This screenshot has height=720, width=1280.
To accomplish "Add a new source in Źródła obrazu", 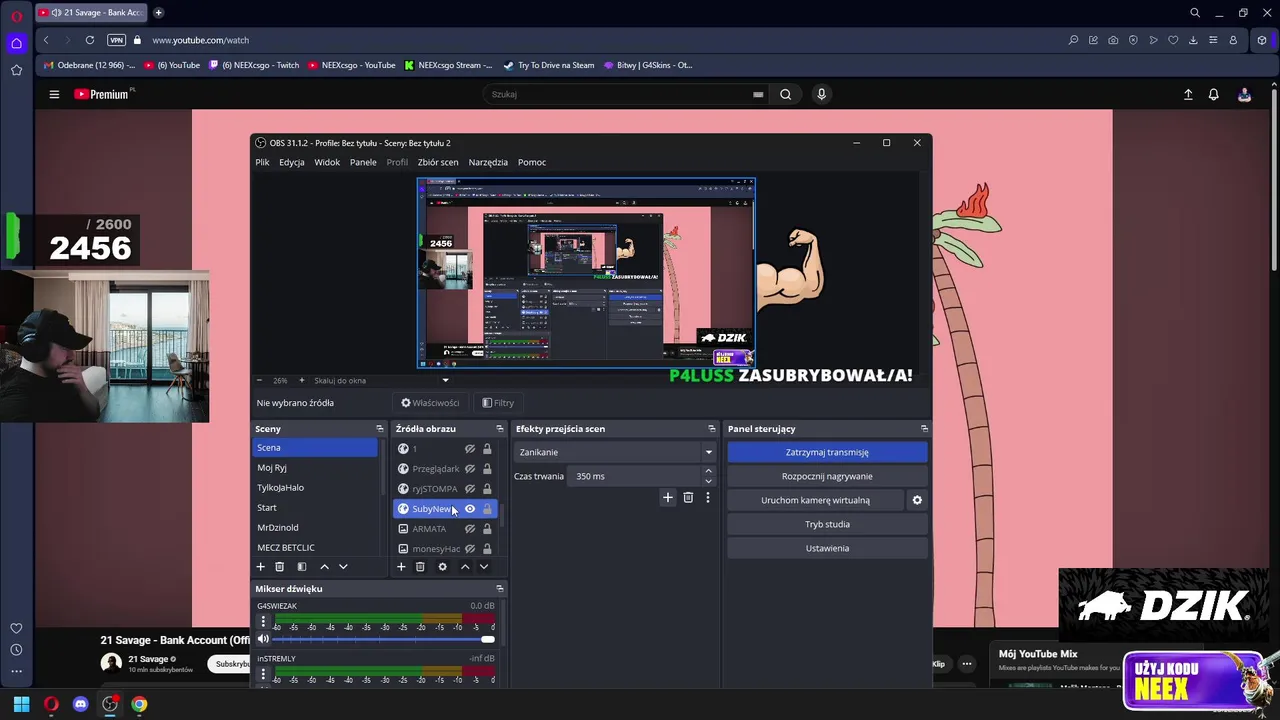I will 401,567.
